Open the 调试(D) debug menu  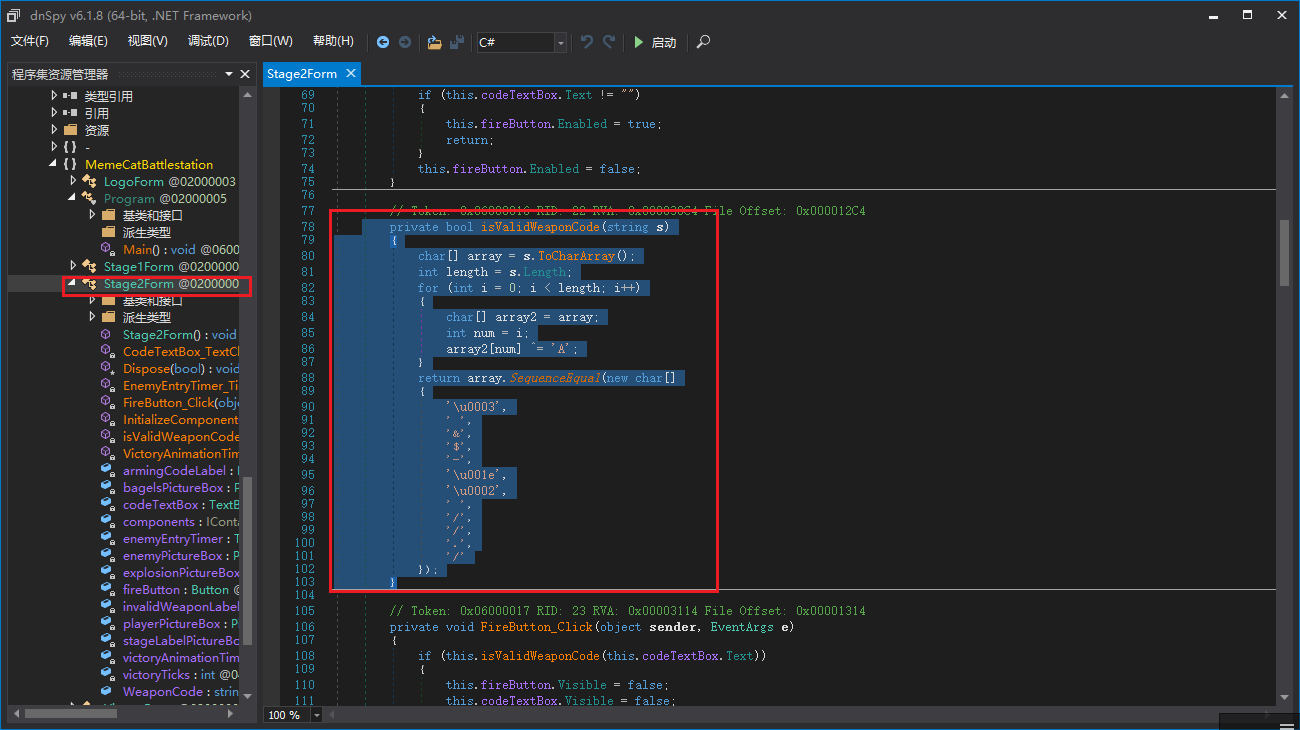(208, 41)
